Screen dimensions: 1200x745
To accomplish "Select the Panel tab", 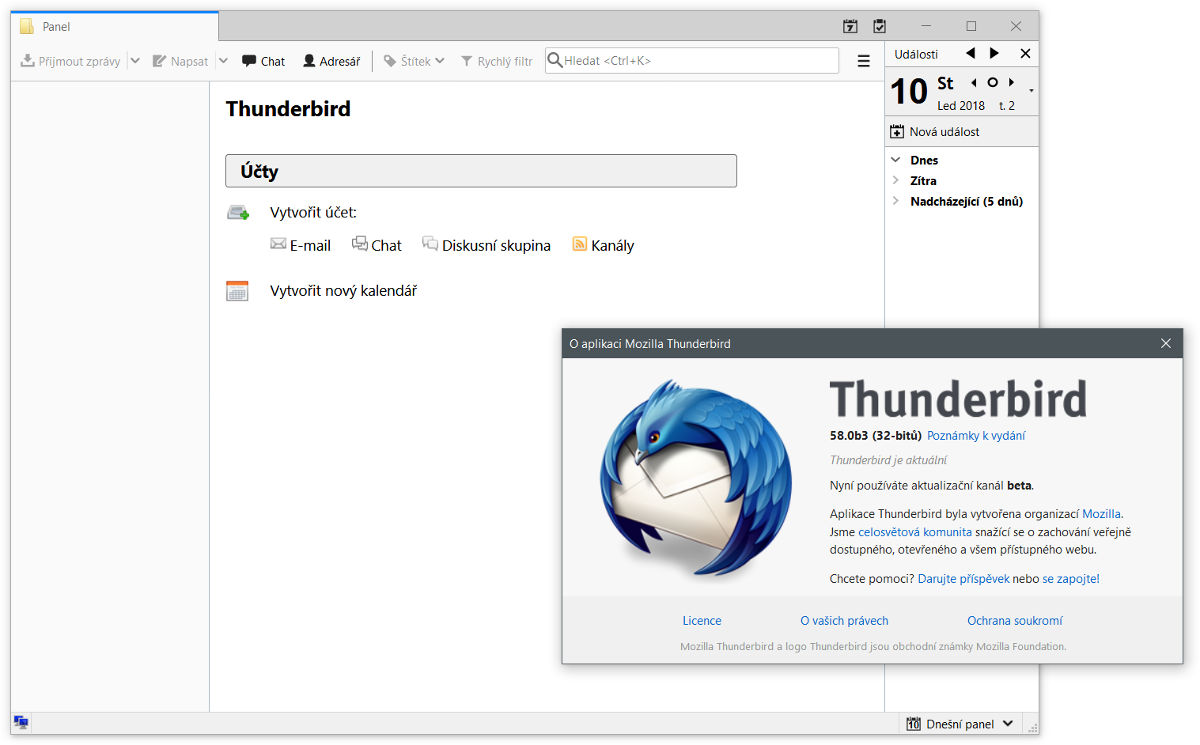I will (115, 26).
